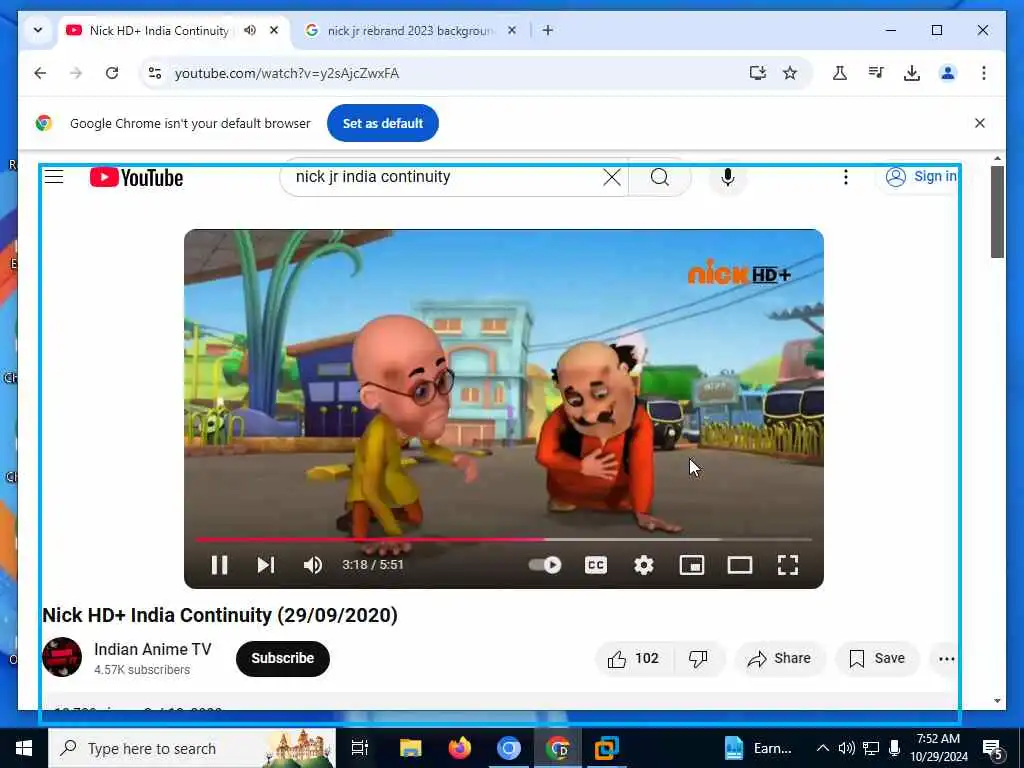The image size is (1024, 768).
Task: Toggle theater mode view
Action: click(740, 565)
